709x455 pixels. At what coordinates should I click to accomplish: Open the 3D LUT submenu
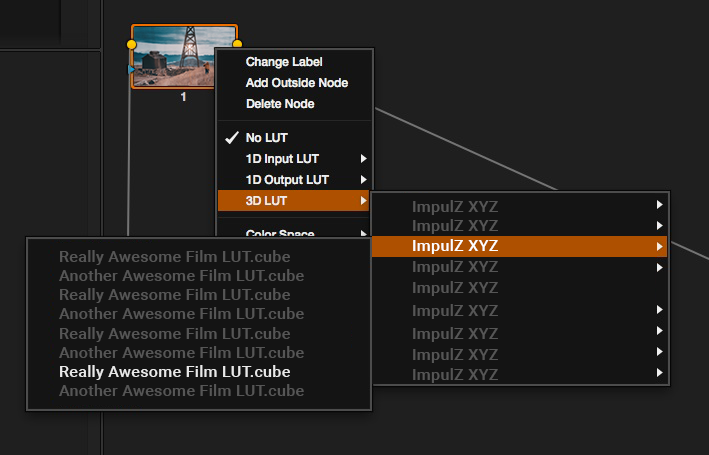267,201
